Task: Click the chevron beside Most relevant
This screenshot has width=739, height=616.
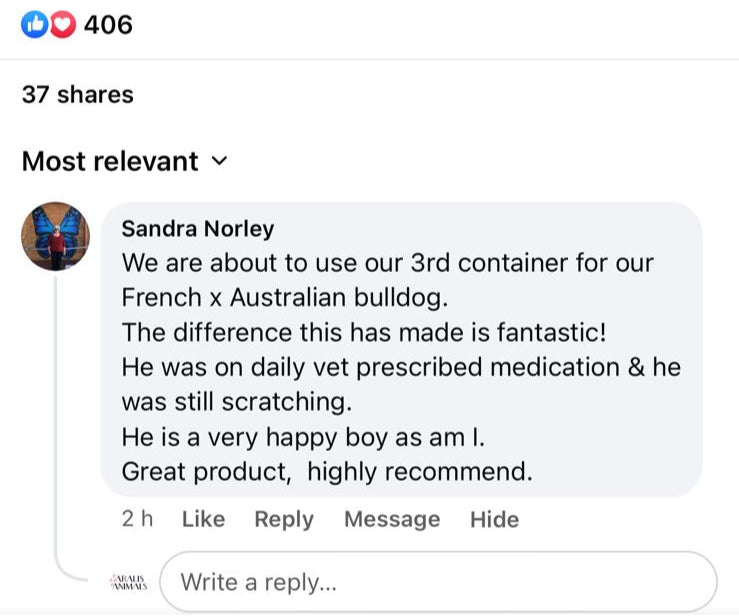Action: pyautogui.click(x=221, y=161)
